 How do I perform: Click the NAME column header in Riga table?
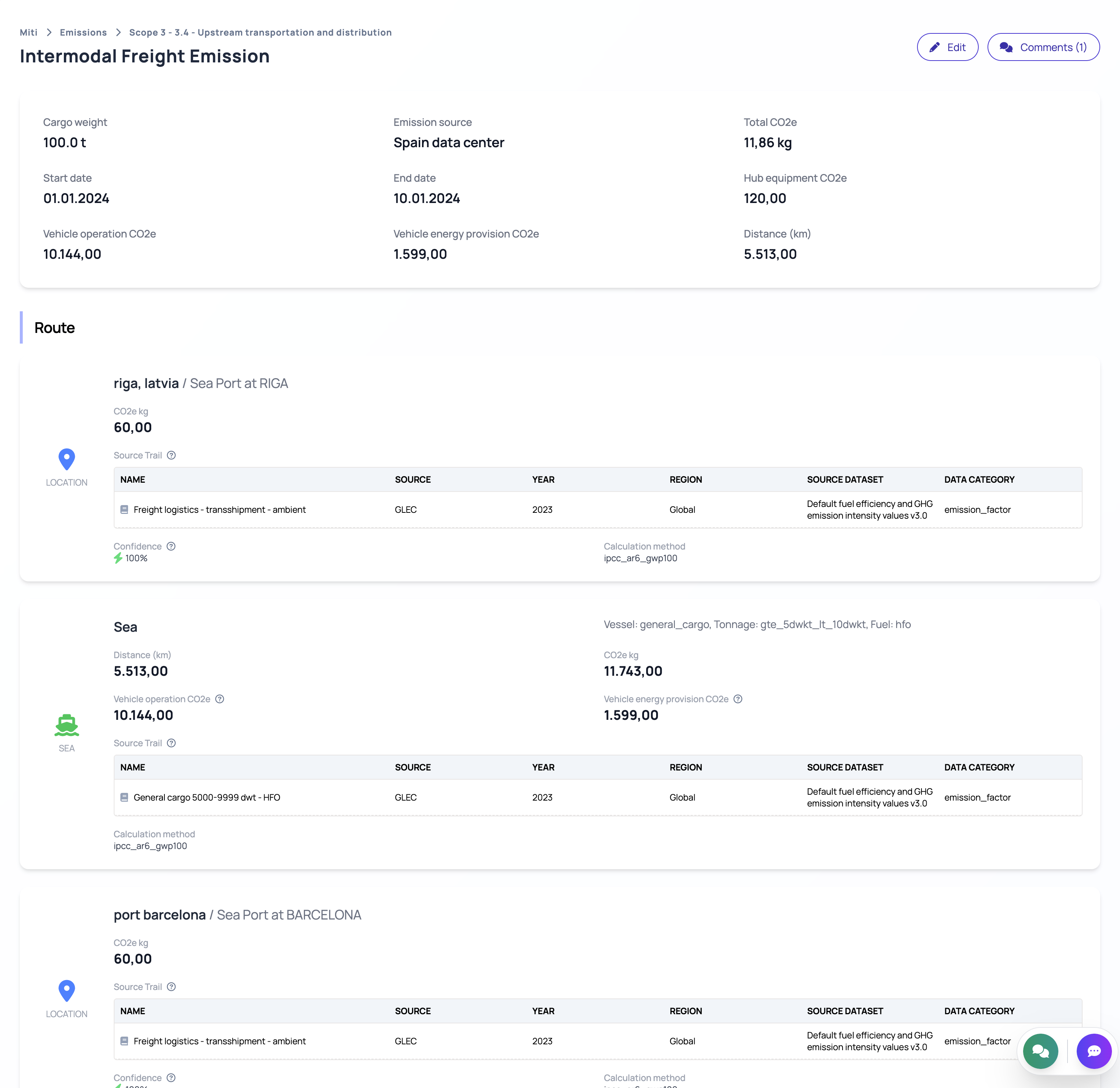coord(132,480)
